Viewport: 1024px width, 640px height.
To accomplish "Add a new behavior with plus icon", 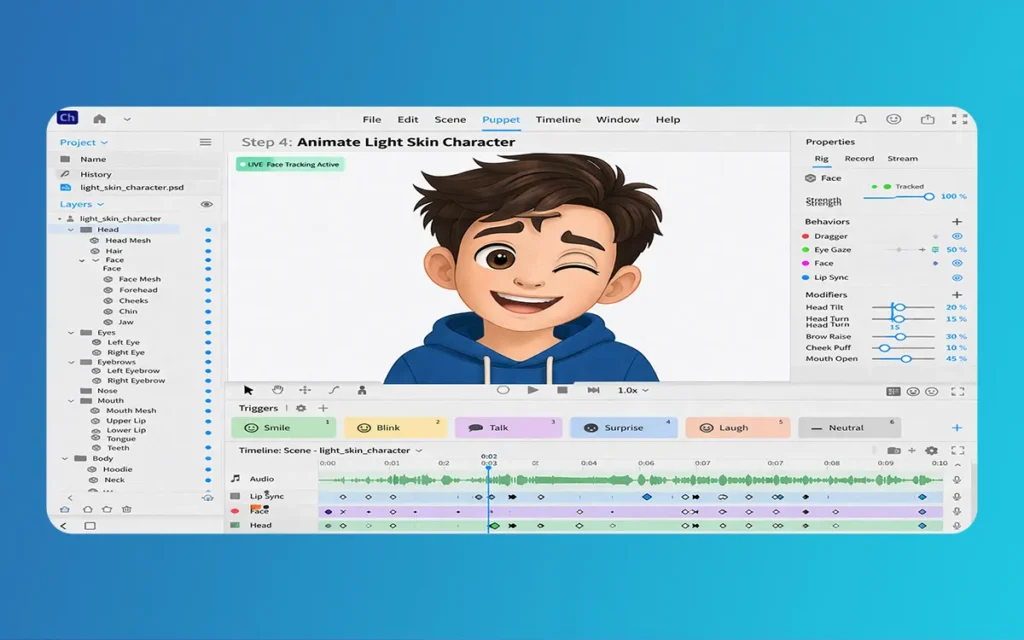I will 956,222.
